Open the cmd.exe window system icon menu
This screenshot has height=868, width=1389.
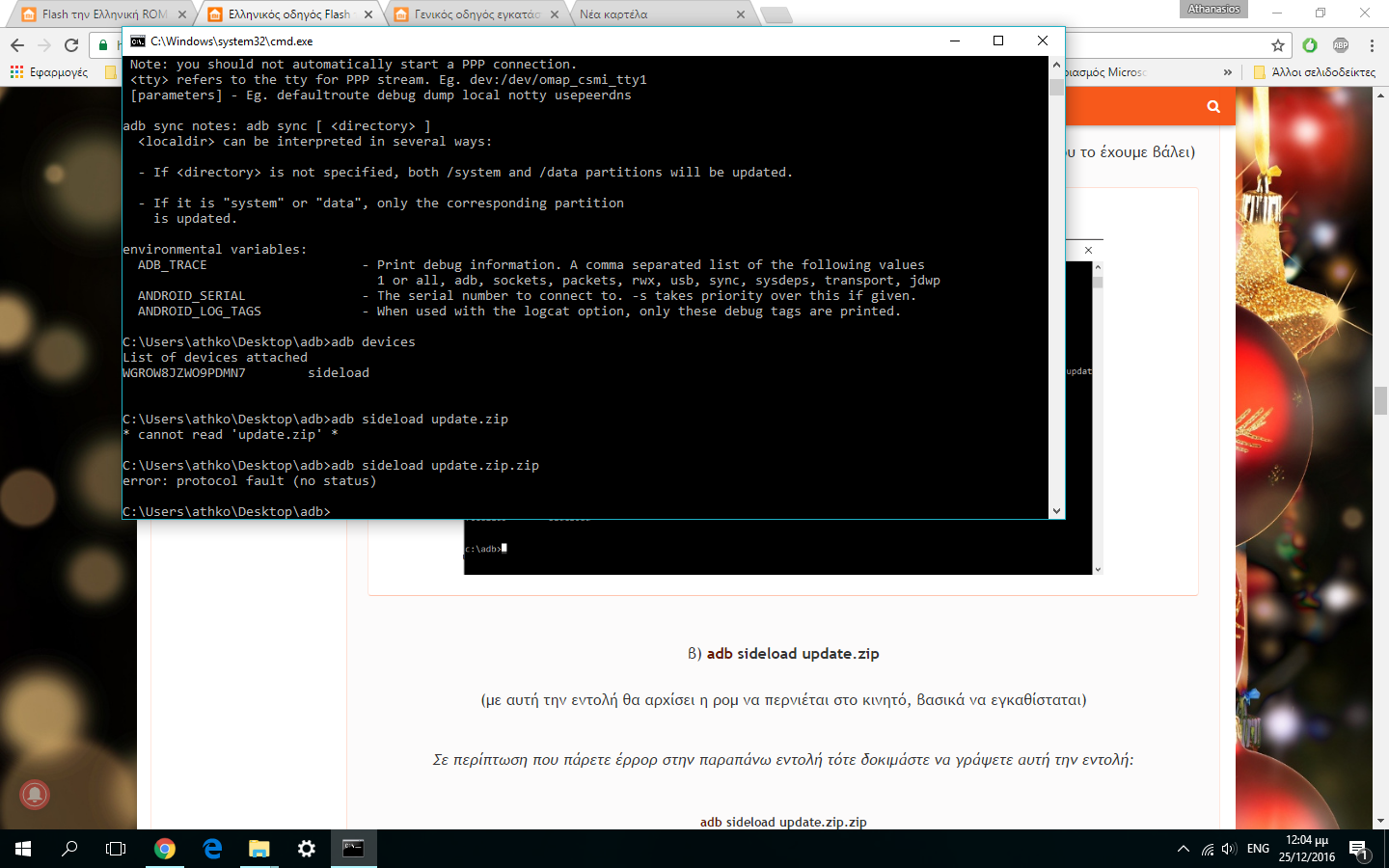pyautogui.click(x=138, y=41)
